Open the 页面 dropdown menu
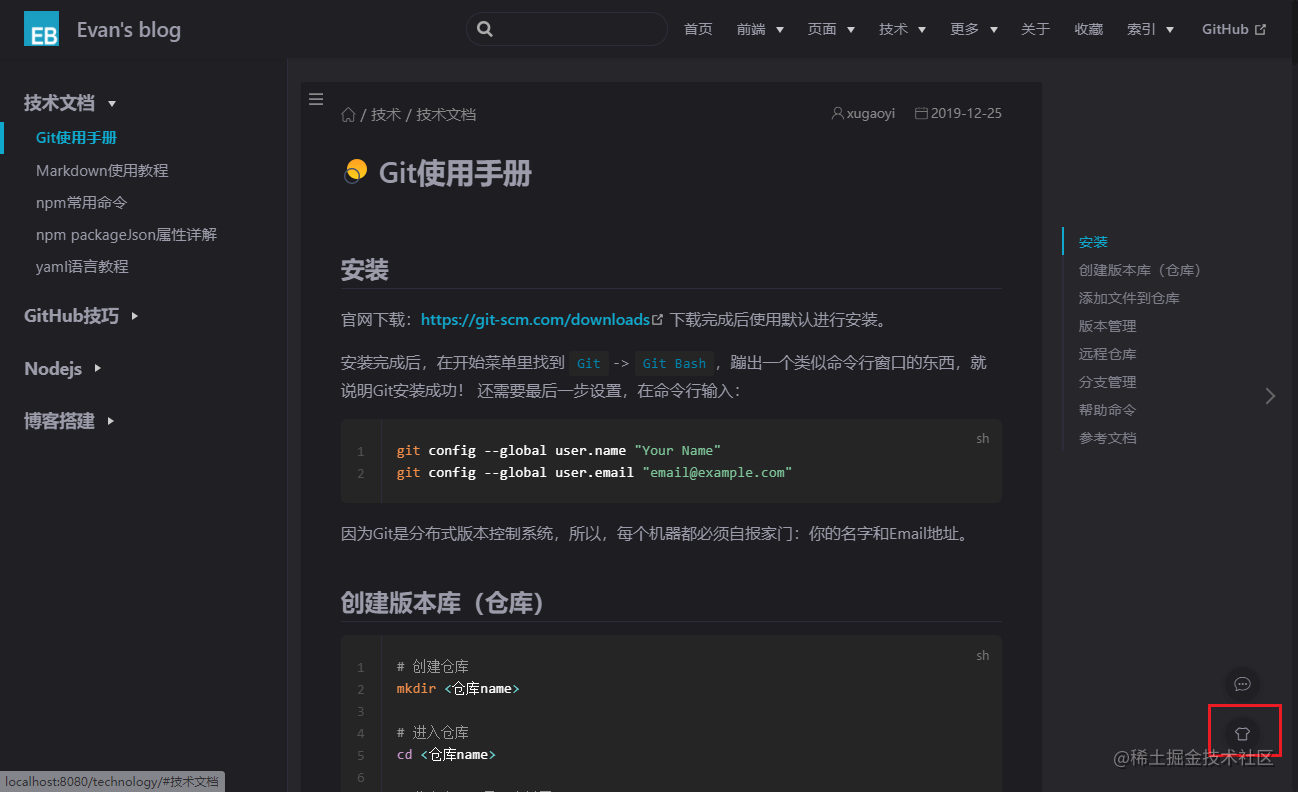 (x=831, y=29)
